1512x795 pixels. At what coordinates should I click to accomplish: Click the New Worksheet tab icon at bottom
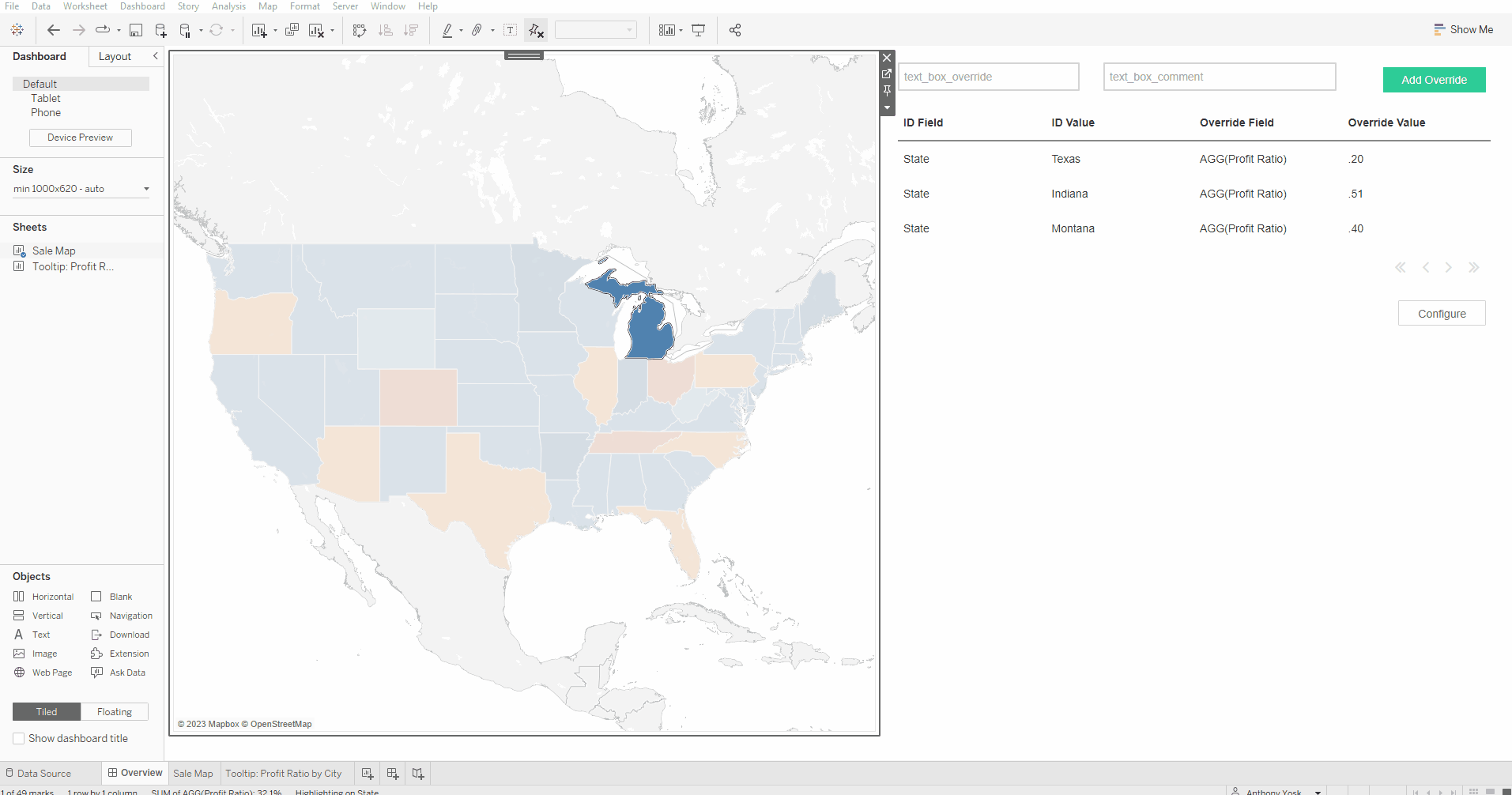pos(368,774)
